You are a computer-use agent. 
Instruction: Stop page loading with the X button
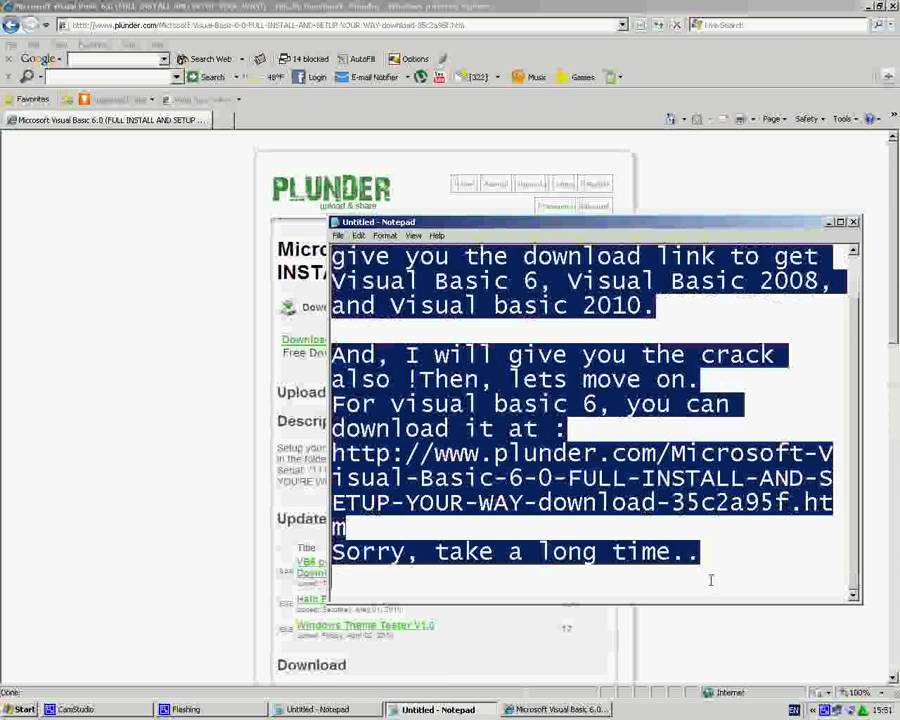[677, 25]
